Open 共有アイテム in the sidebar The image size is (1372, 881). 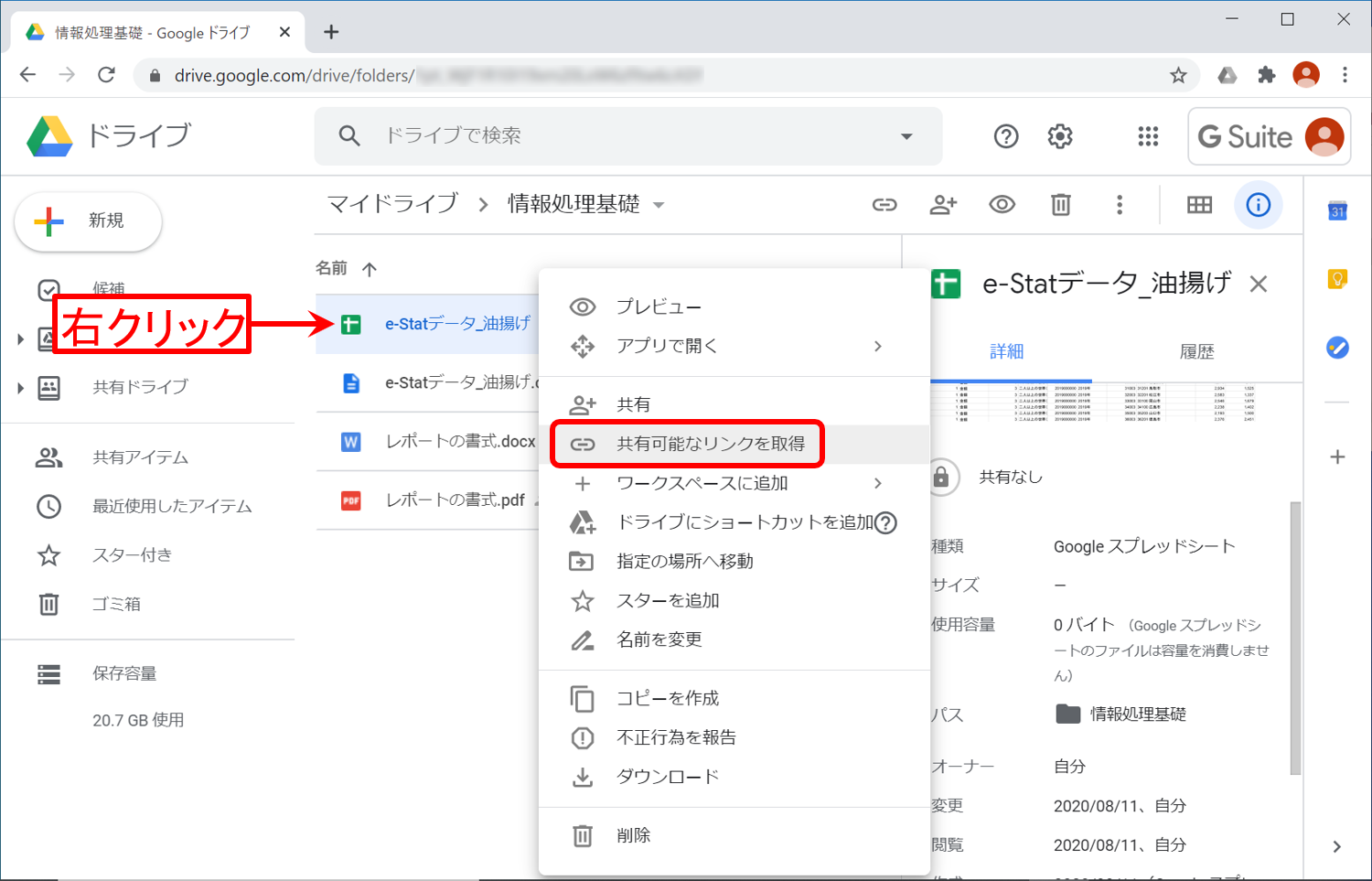[x=140, y=457]
